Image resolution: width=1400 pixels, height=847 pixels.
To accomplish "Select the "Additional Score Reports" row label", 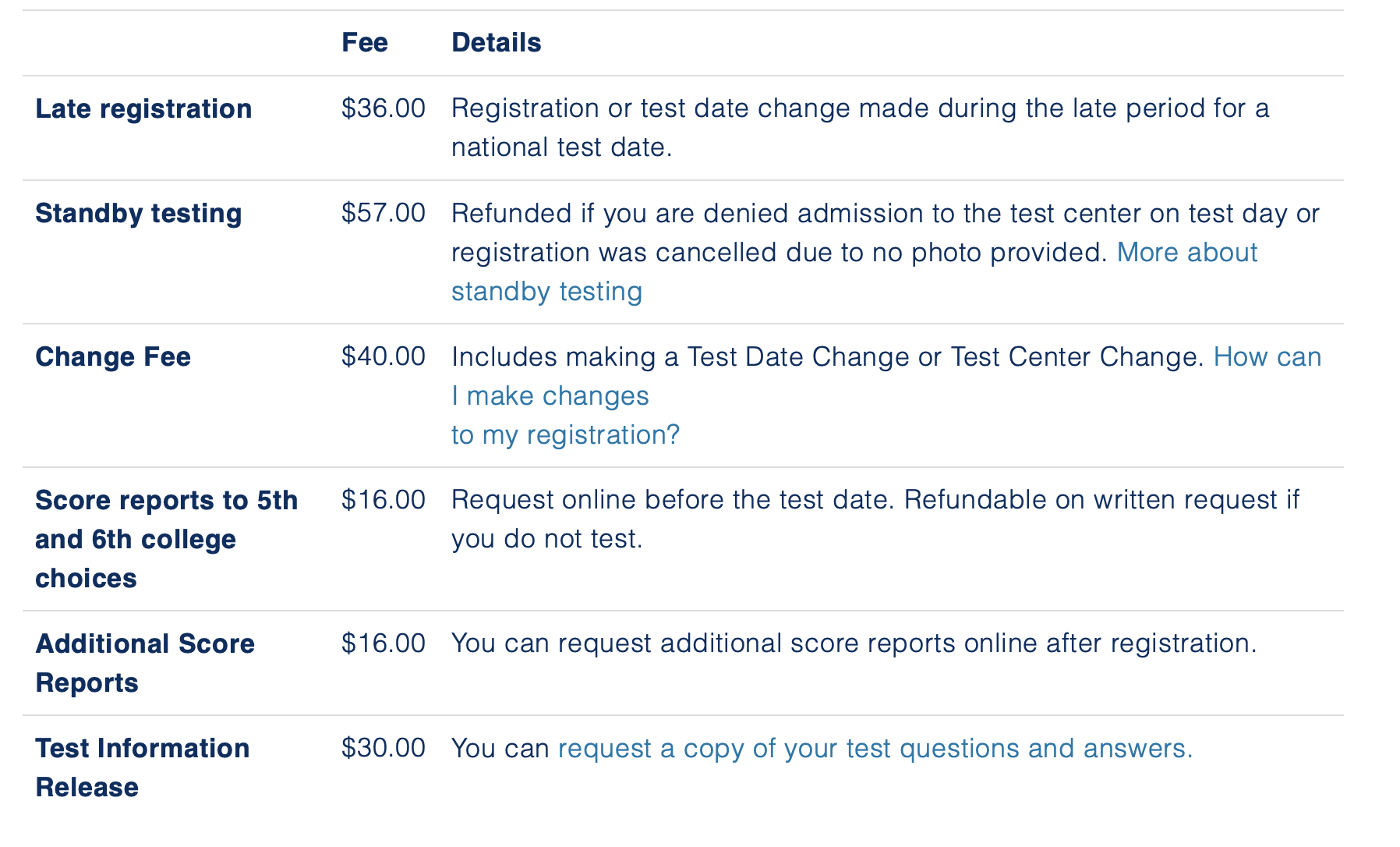I will 145,663.
